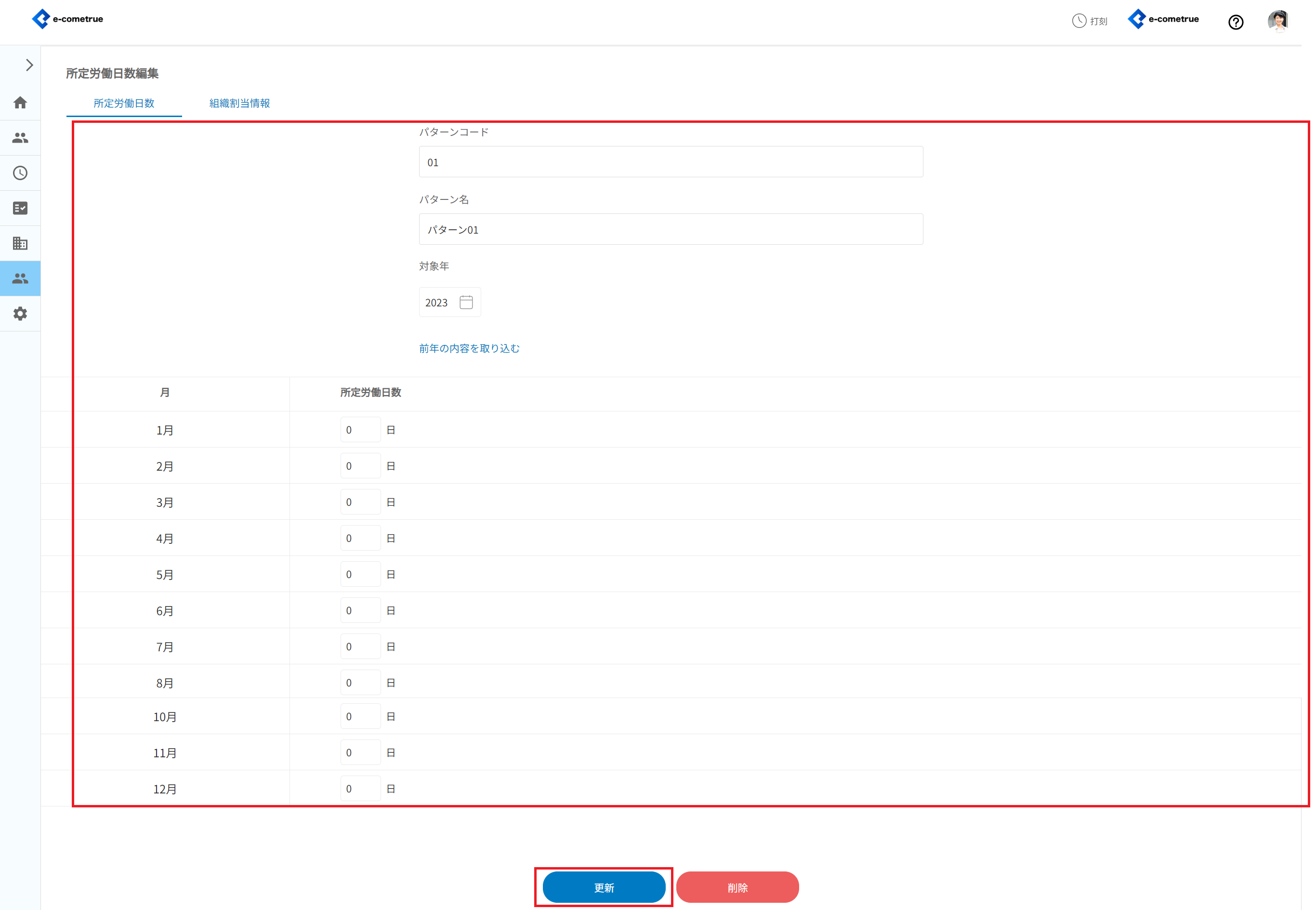Focus the パターン名 input field
1316x910 pixels.
coord(671,229)
